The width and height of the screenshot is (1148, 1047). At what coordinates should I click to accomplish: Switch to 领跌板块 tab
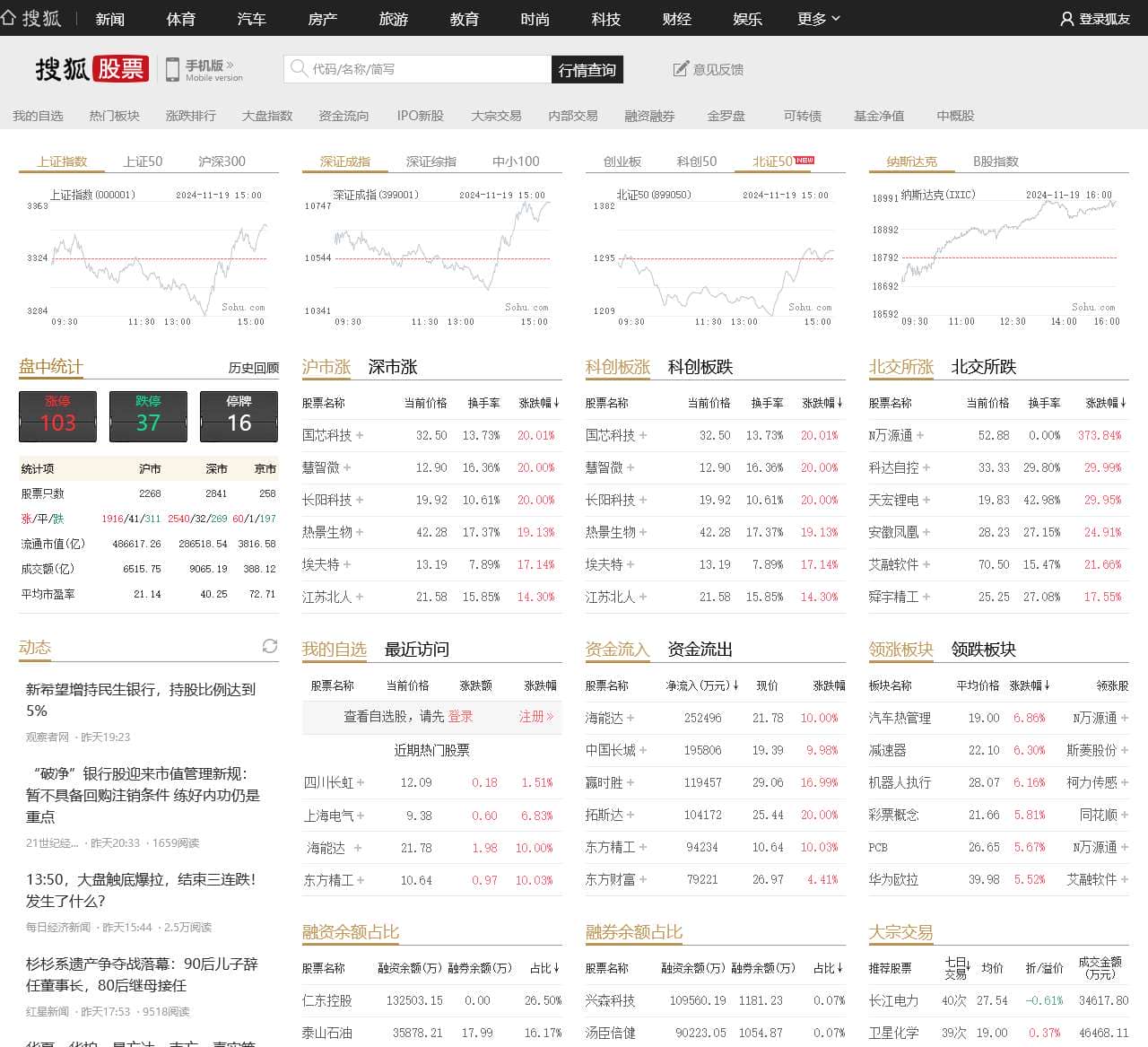[984, 650]
